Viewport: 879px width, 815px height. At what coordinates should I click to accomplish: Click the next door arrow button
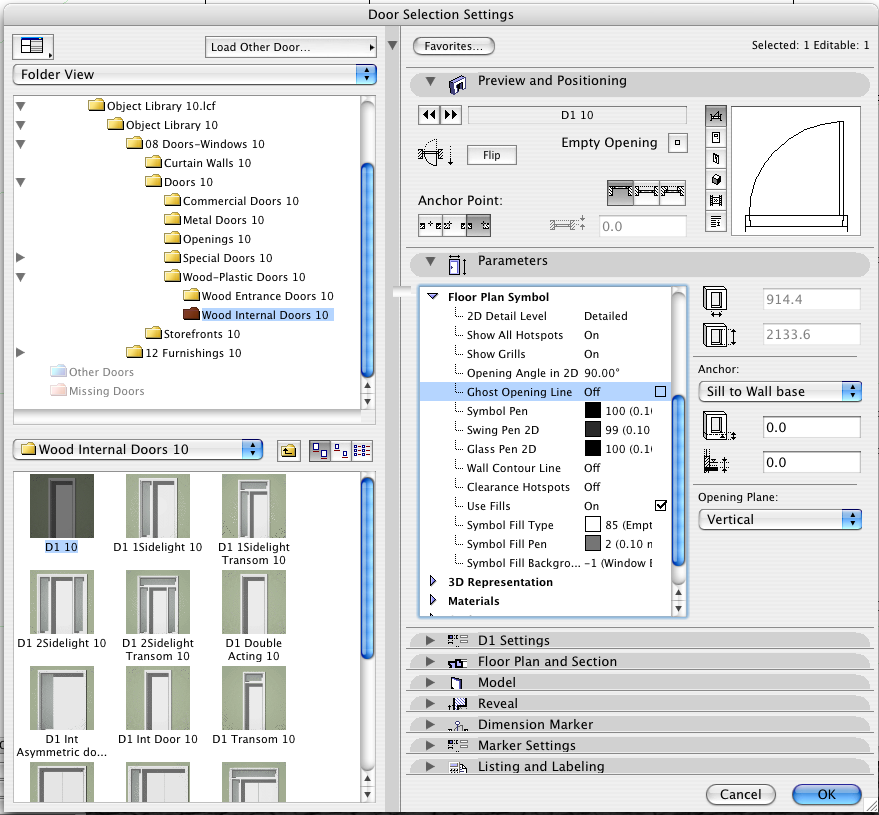(450, 115)
